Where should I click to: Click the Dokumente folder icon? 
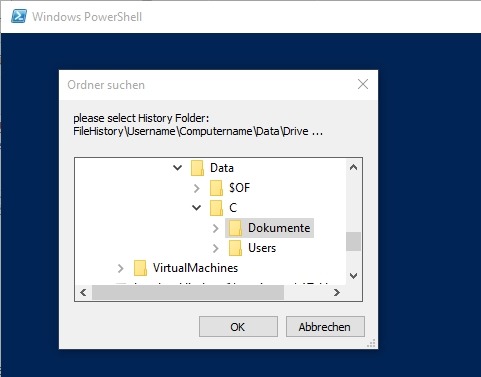(235, 228)
